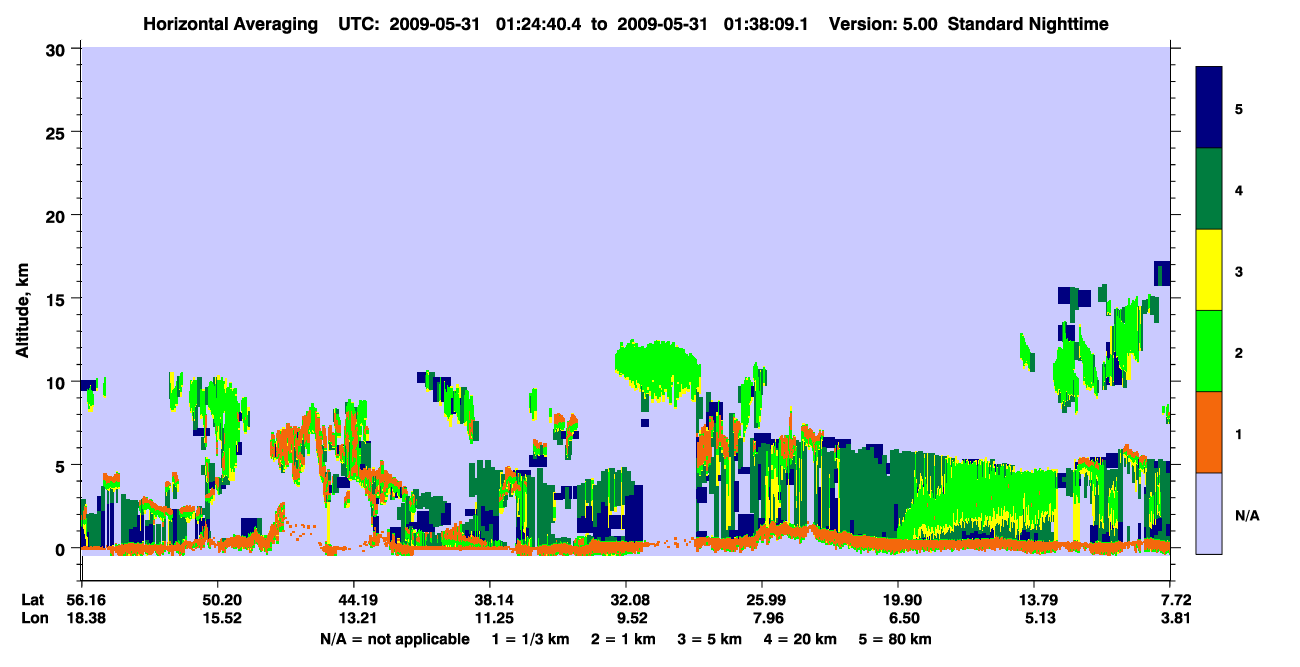Click the y-axis tick label 25
1300x667 pixels.
tap(57, 132)
